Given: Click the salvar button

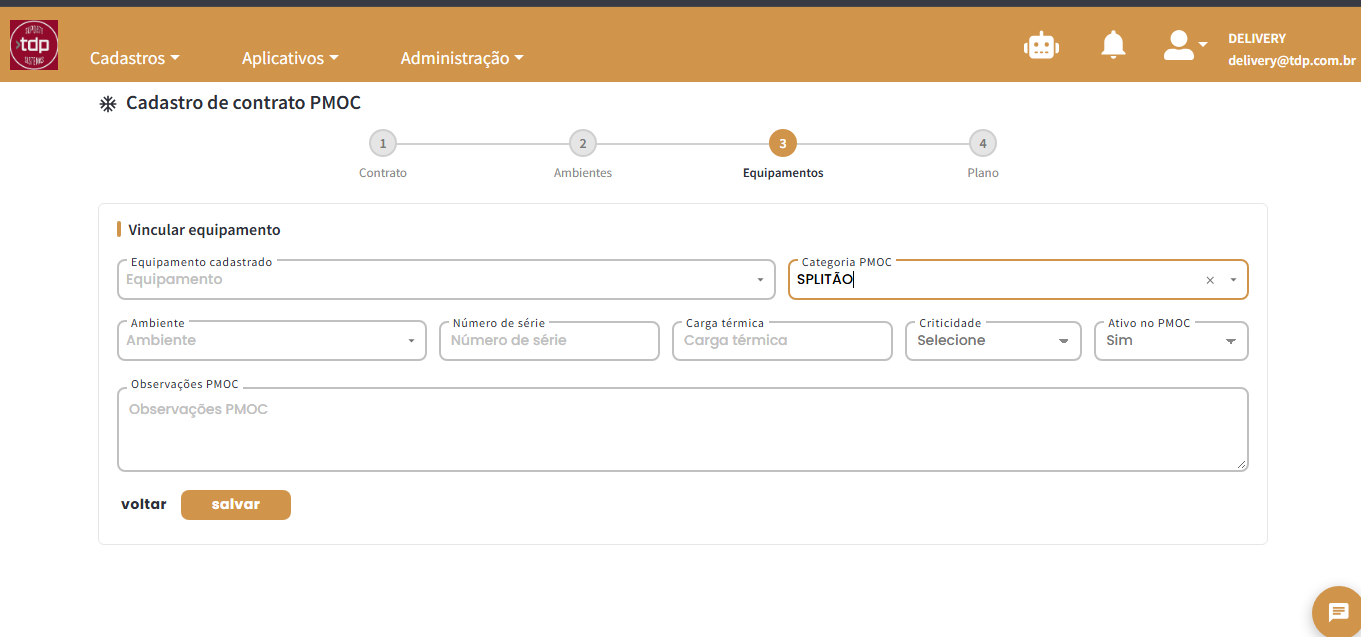Looking at the screenshot, I should point(236,505).
